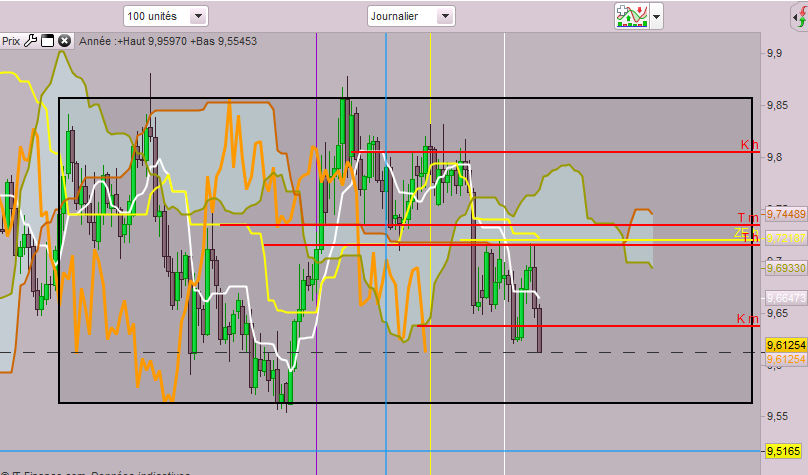Click the orange 9,74489 price label
The image size is (808, 475).
click(x=786, y=214)
